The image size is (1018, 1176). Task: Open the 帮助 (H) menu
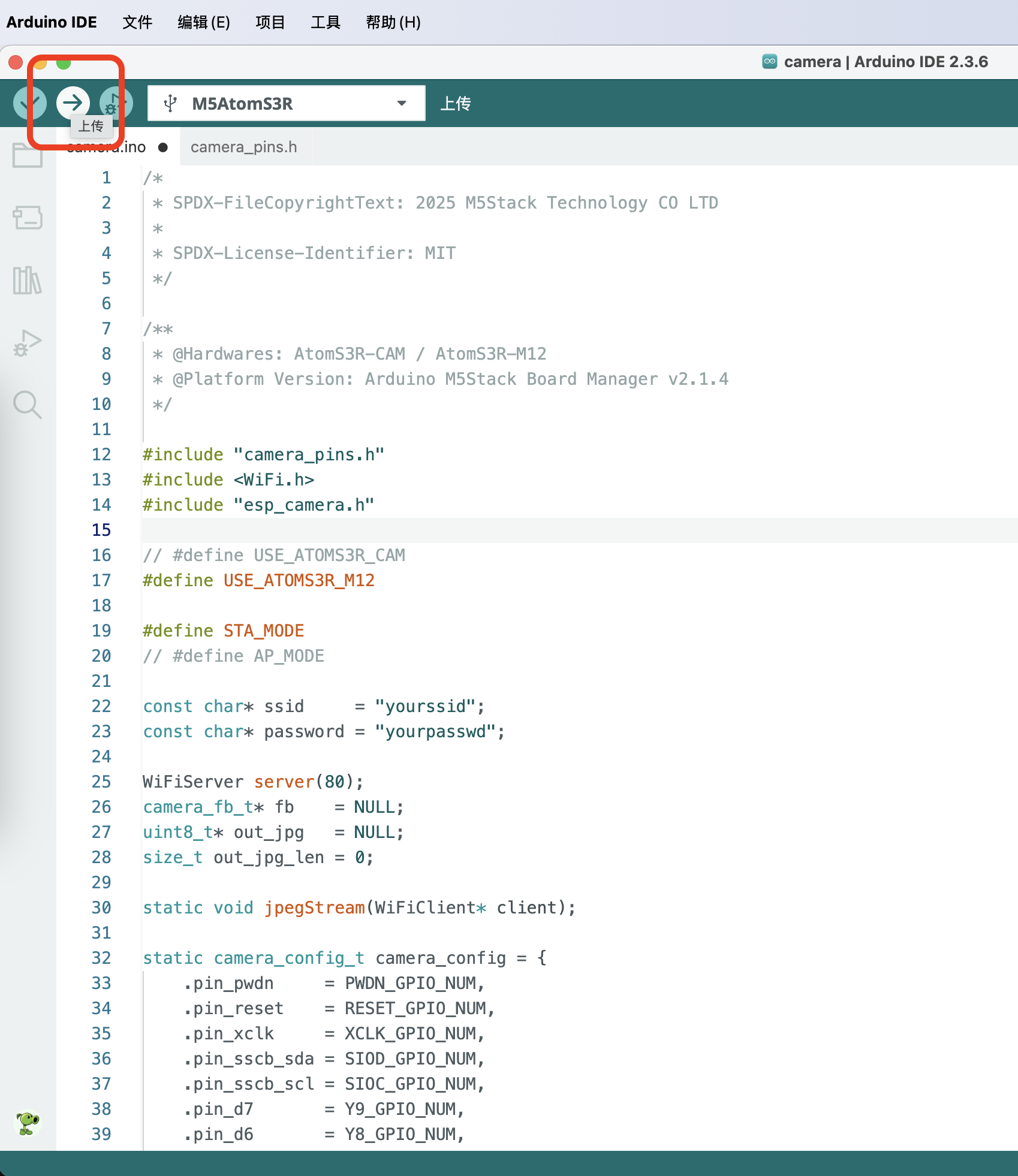(x=393, y=22)
